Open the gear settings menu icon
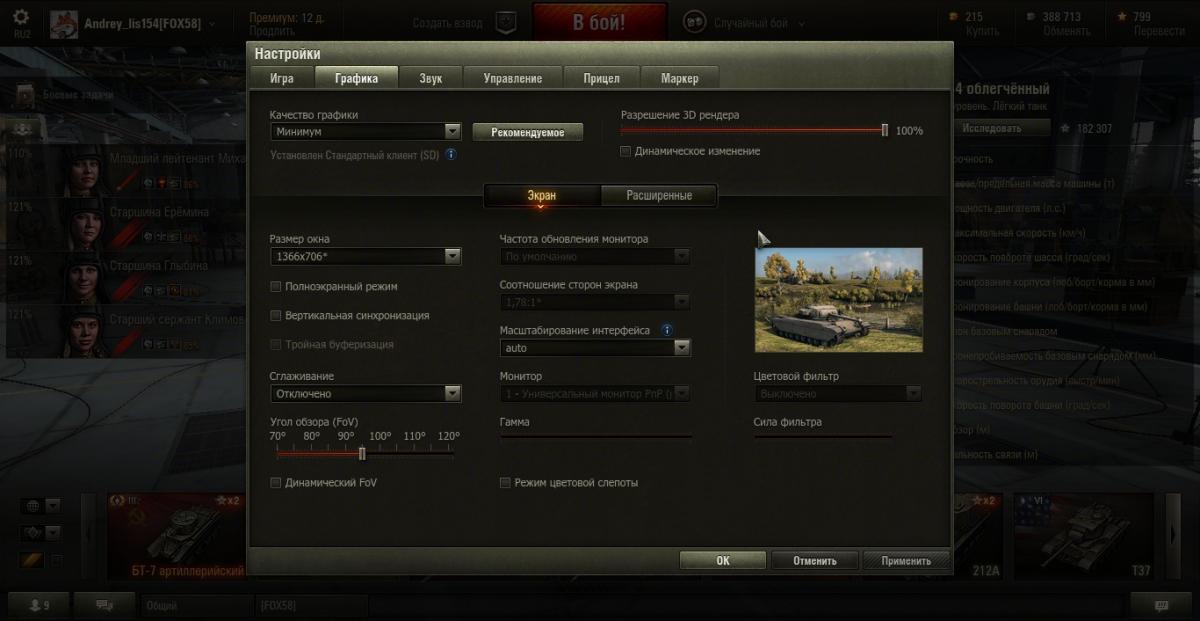Screen dimensions: 1200x621 pos(21,18)
